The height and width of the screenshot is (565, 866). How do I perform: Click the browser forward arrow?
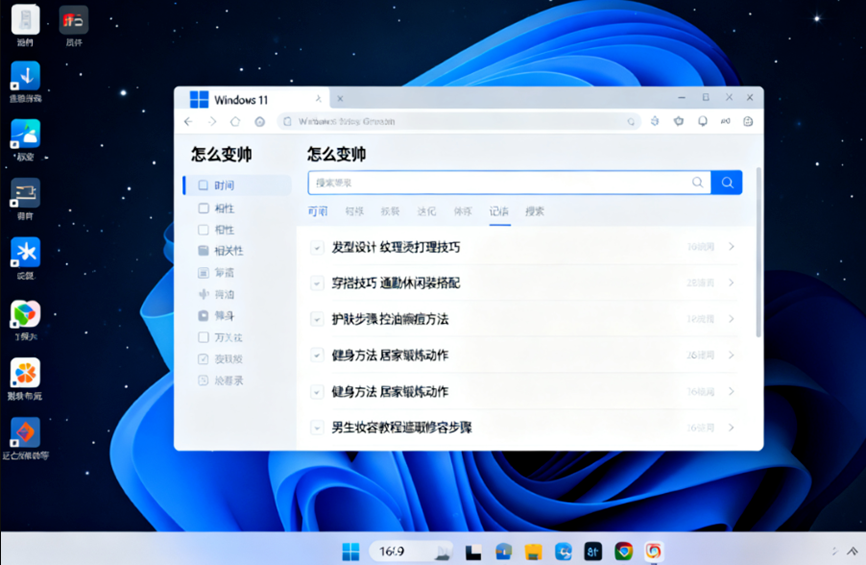212,122
